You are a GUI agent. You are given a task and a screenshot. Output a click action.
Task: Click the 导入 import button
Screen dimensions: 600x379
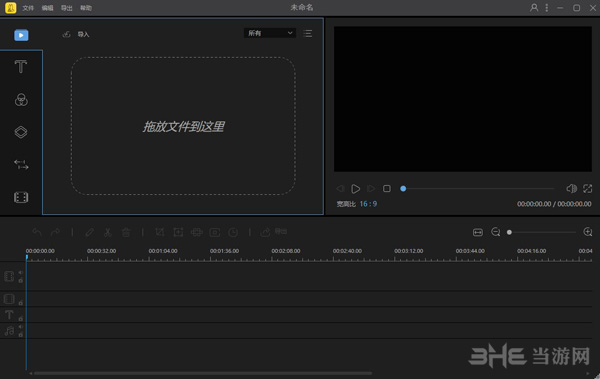pyautogui.click(x=76, y=34)
